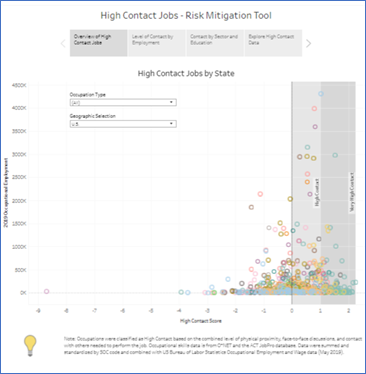Click the next story point right arrow

pyautogui.click(x=308, y=43)
